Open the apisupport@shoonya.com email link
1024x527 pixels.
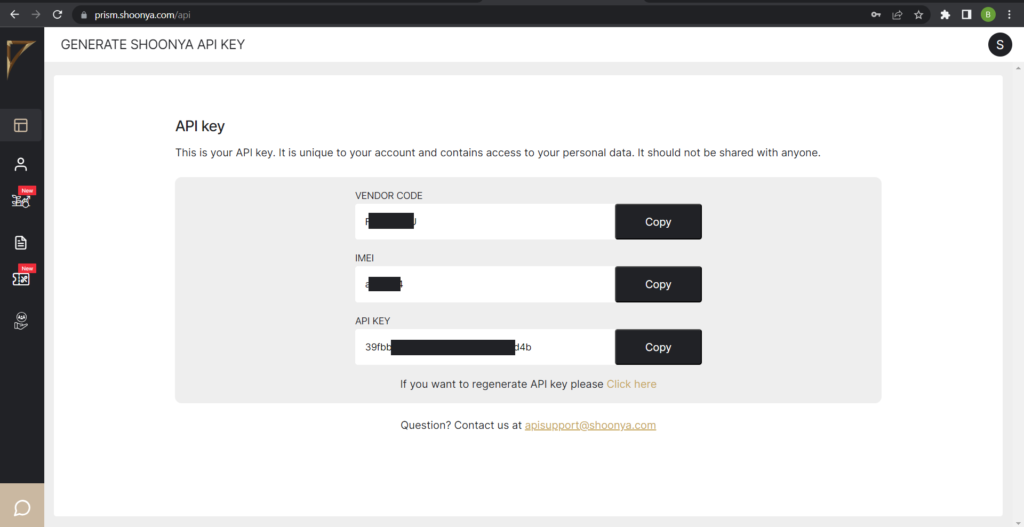[590, 425]
